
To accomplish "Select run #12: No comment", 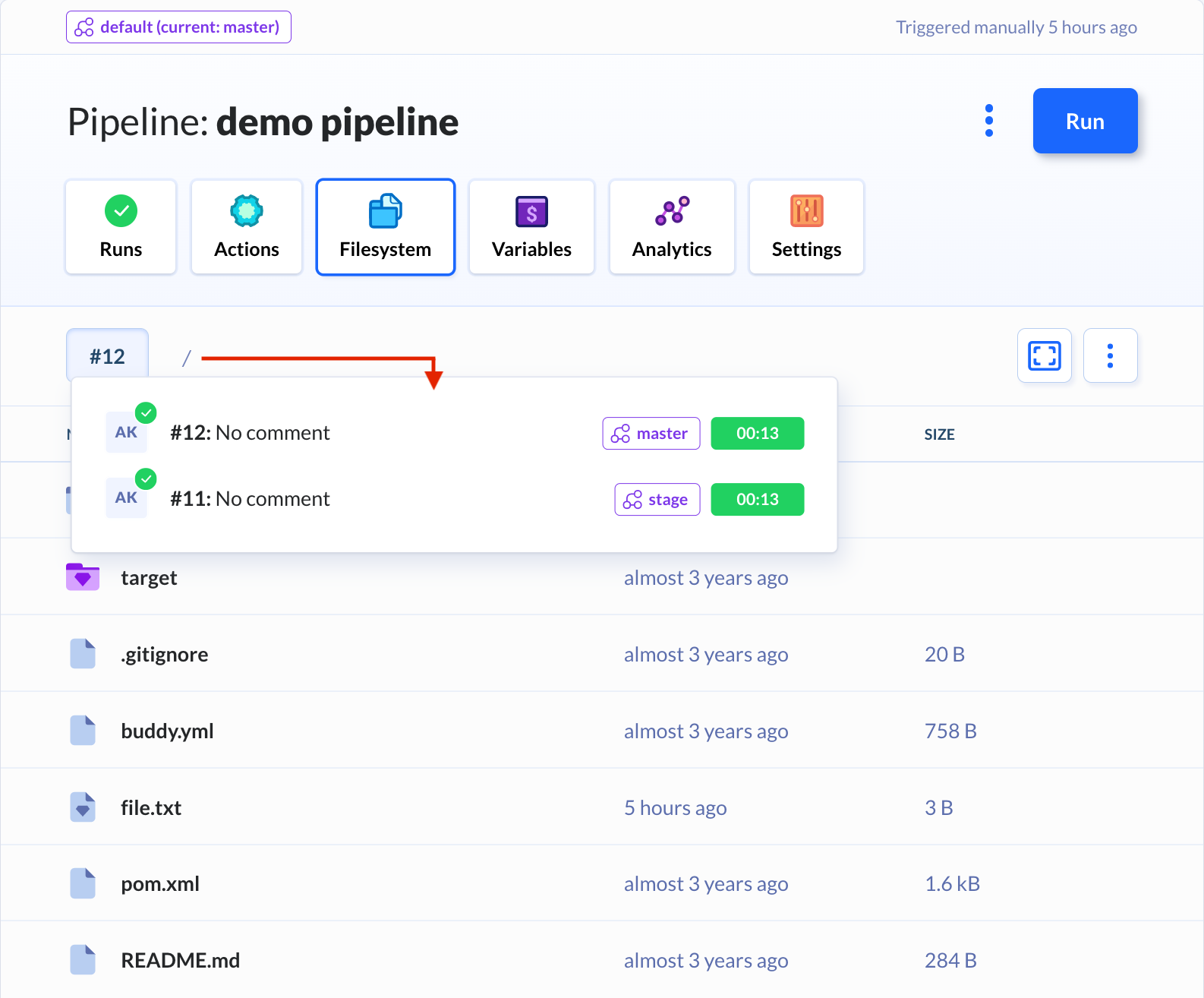I will 454,433.
